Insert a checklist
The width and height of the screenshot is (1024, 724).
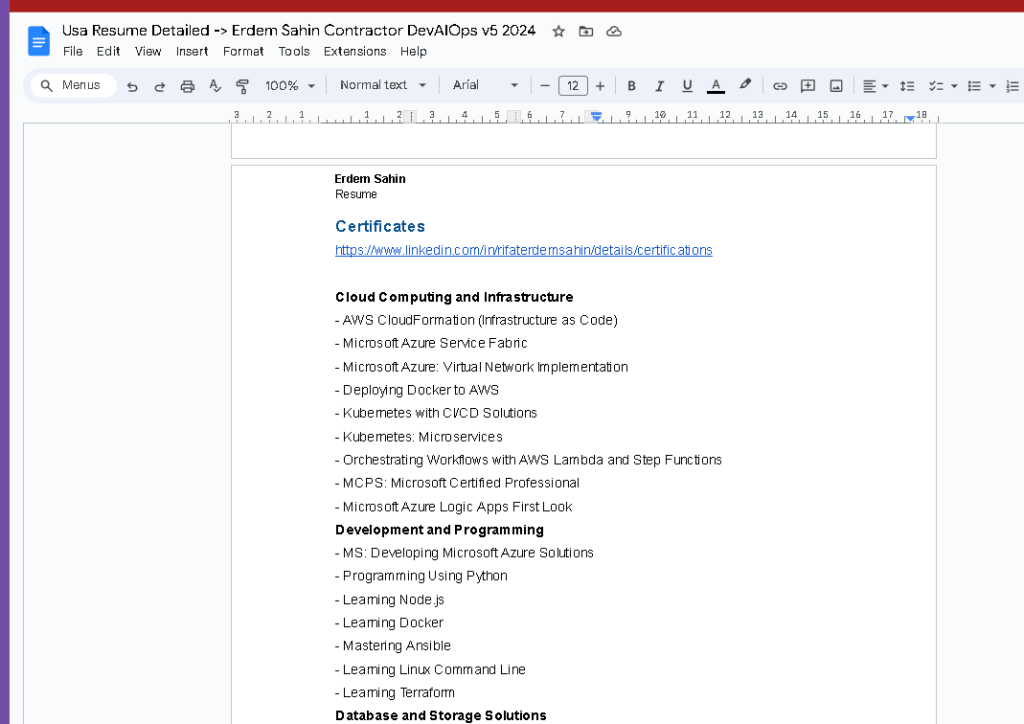point(936,86)
